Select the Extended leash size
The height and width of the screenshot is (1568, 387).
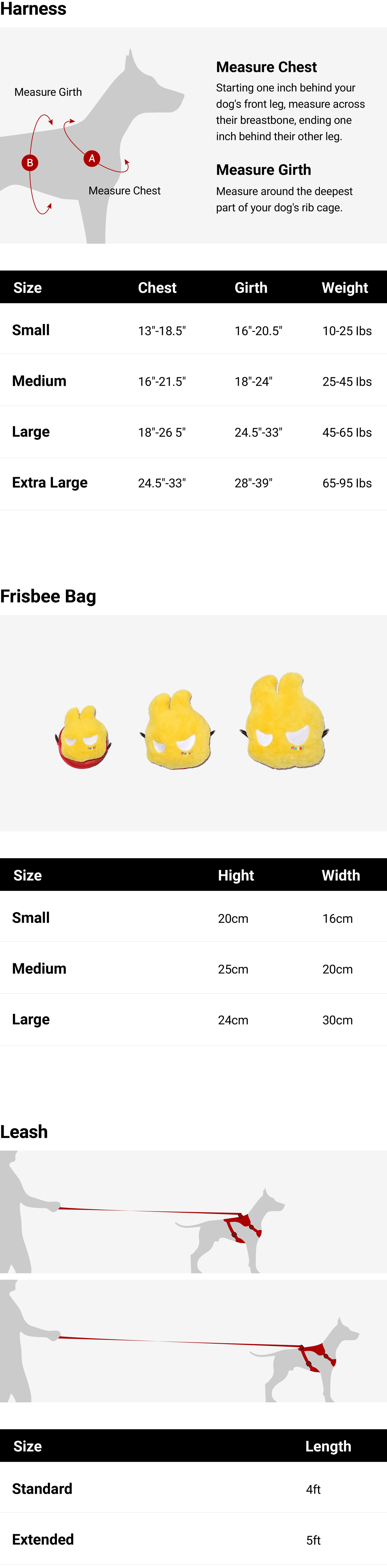coord(43,1539)
